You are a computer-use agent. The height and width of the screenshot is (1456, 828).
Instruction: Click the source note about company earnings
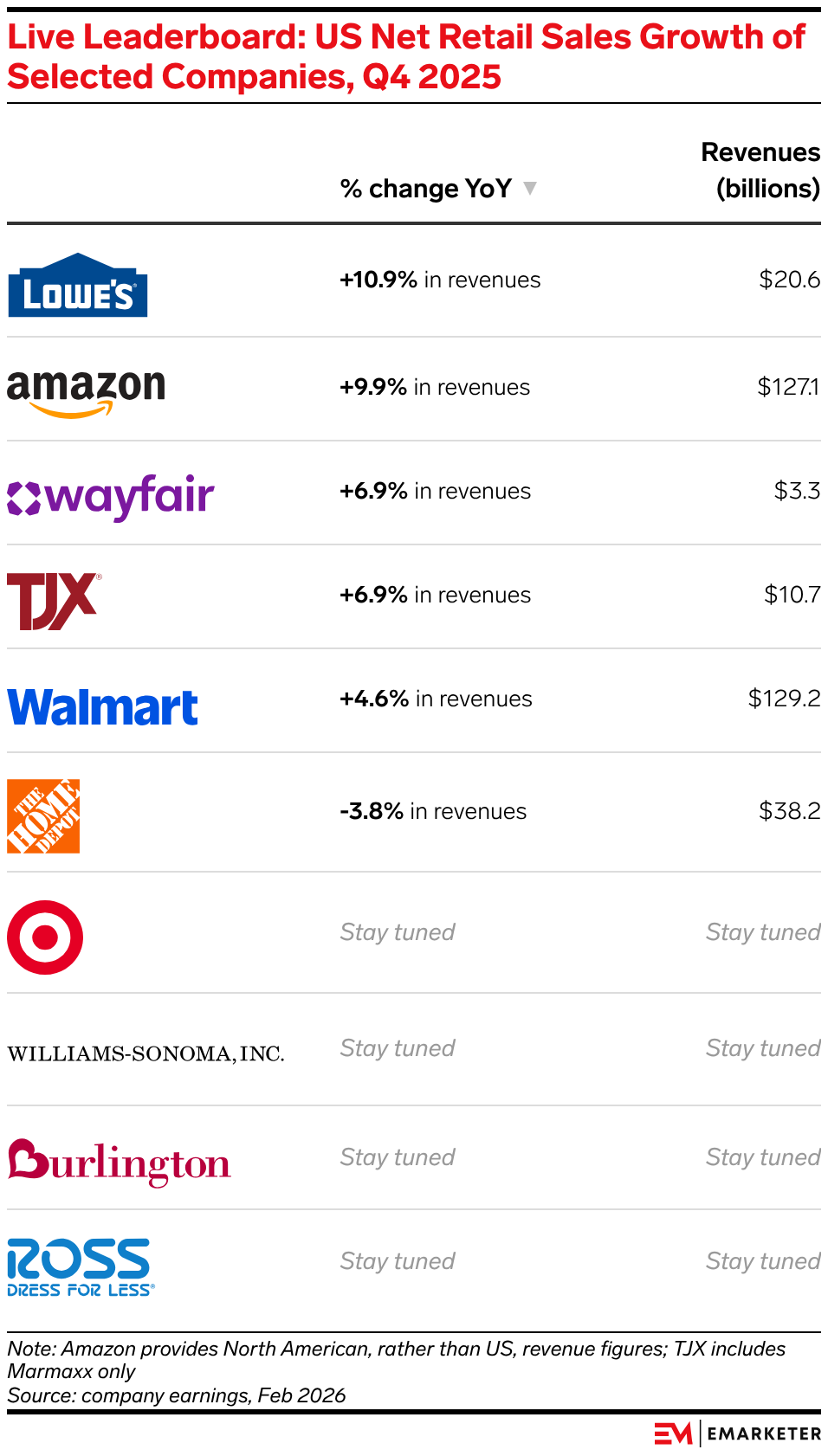click(x=177, y=1395)
